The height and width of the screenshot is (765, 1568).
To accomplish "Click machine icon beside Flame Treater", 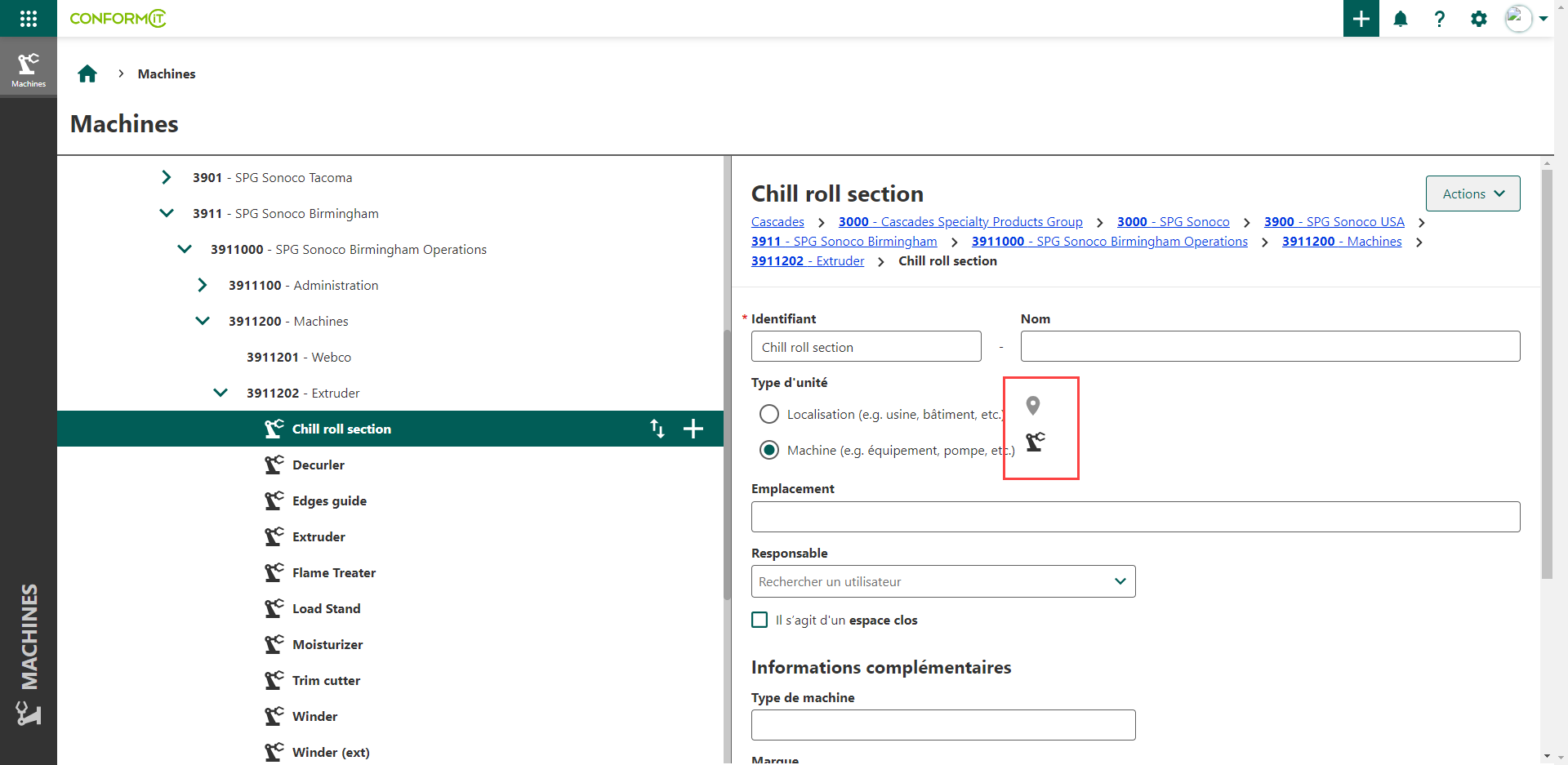I will (x=274, y=572).
